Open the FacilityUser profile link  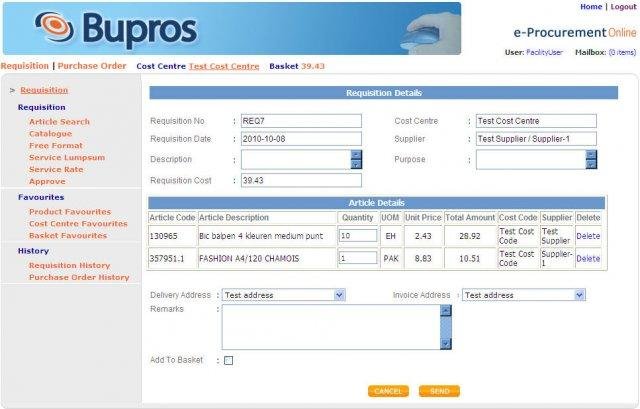pos(544,52)
